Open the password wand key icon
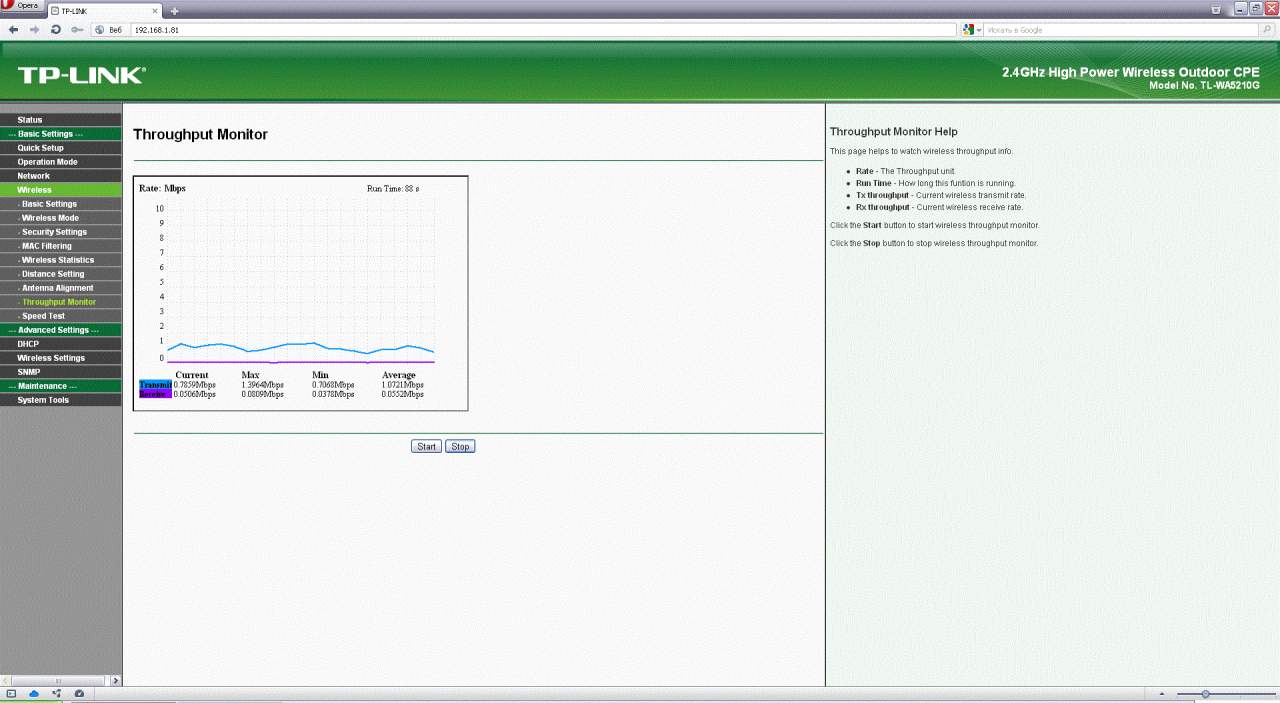The height and width of the screenshot is (703, 1280). [77, 30]
